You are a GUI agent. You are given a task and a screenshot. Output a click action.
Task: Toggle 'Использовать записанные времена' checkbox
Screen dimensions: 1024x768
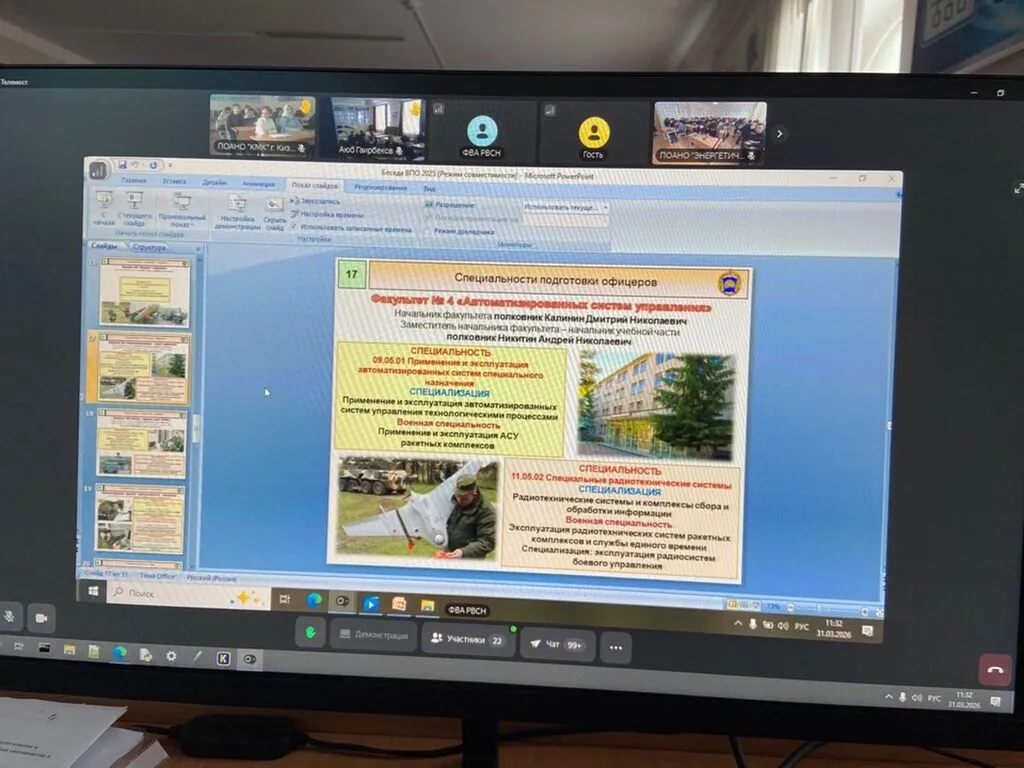coord(293,228)
